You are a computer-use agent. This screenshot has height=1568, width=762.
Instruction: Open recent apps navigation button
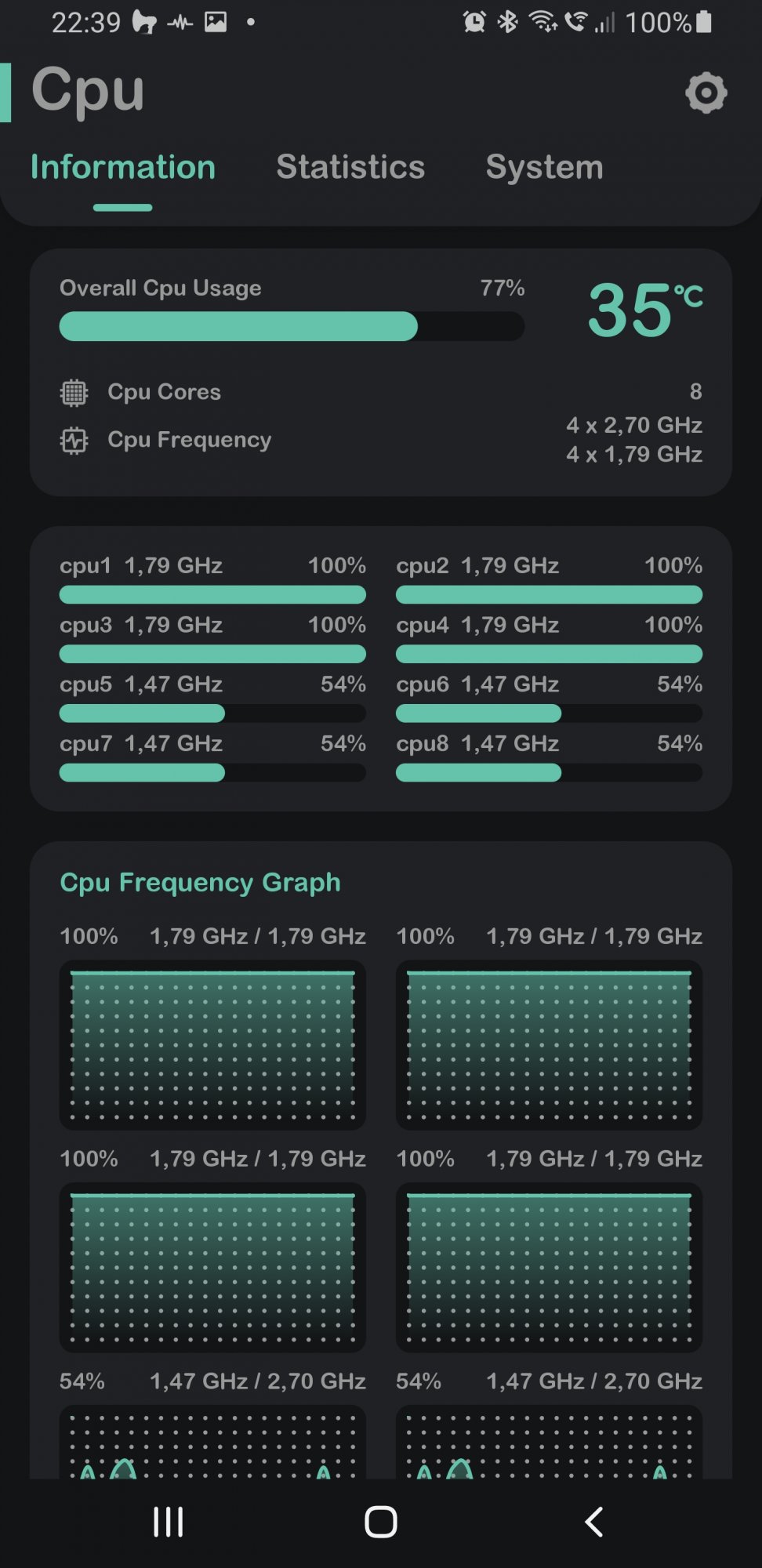(168, 1522)
